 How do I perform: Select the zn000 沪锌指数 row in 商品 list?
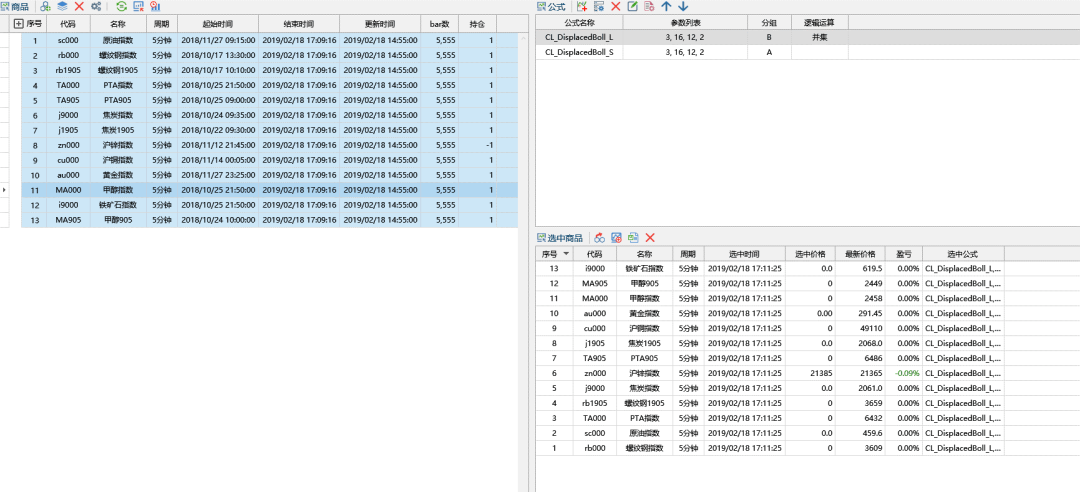(x=269, y=145)
